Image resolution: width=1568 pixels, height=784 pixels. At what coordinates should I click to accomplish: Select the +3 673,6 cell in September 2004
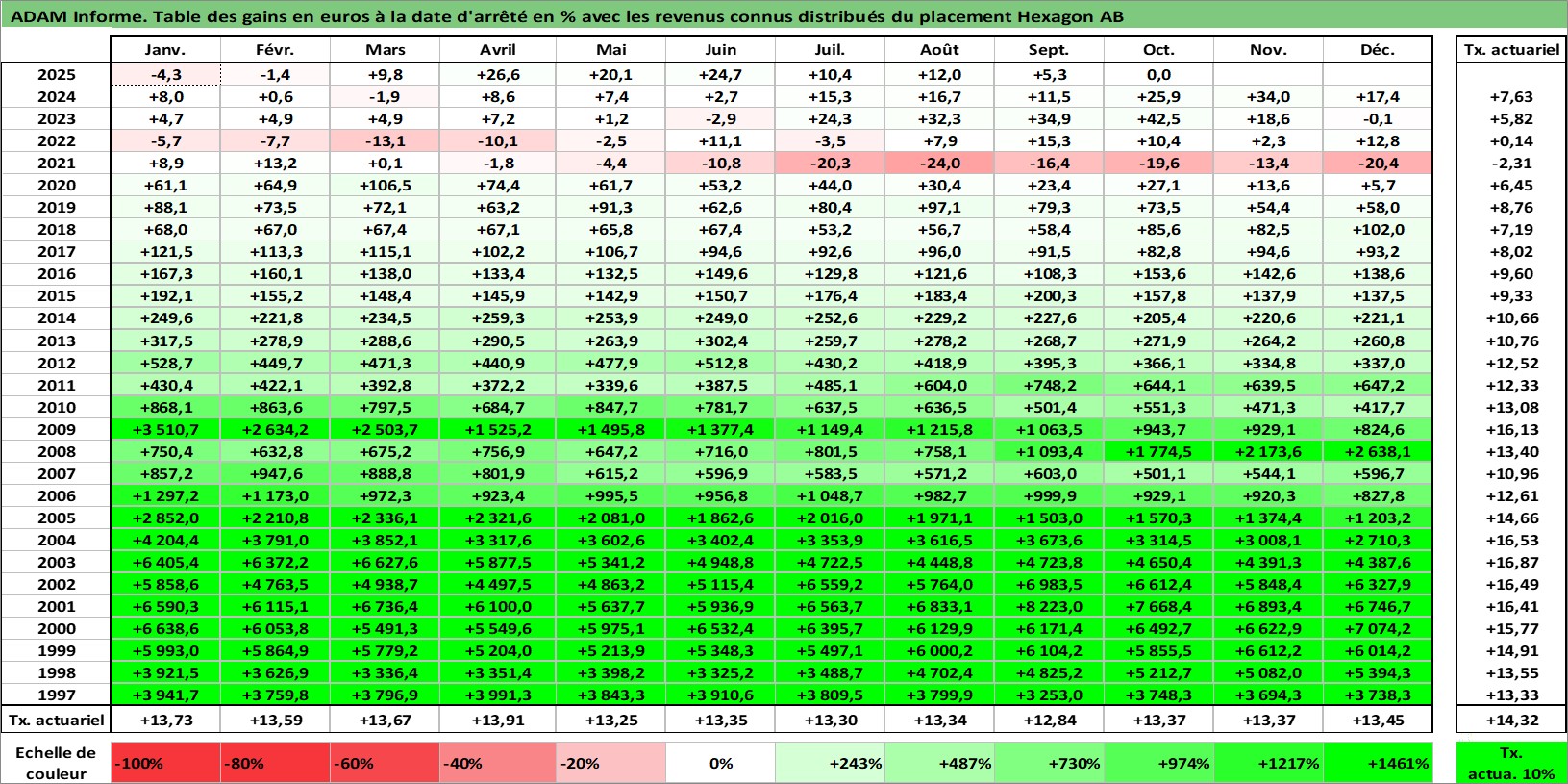click(x=1050, y=541)
